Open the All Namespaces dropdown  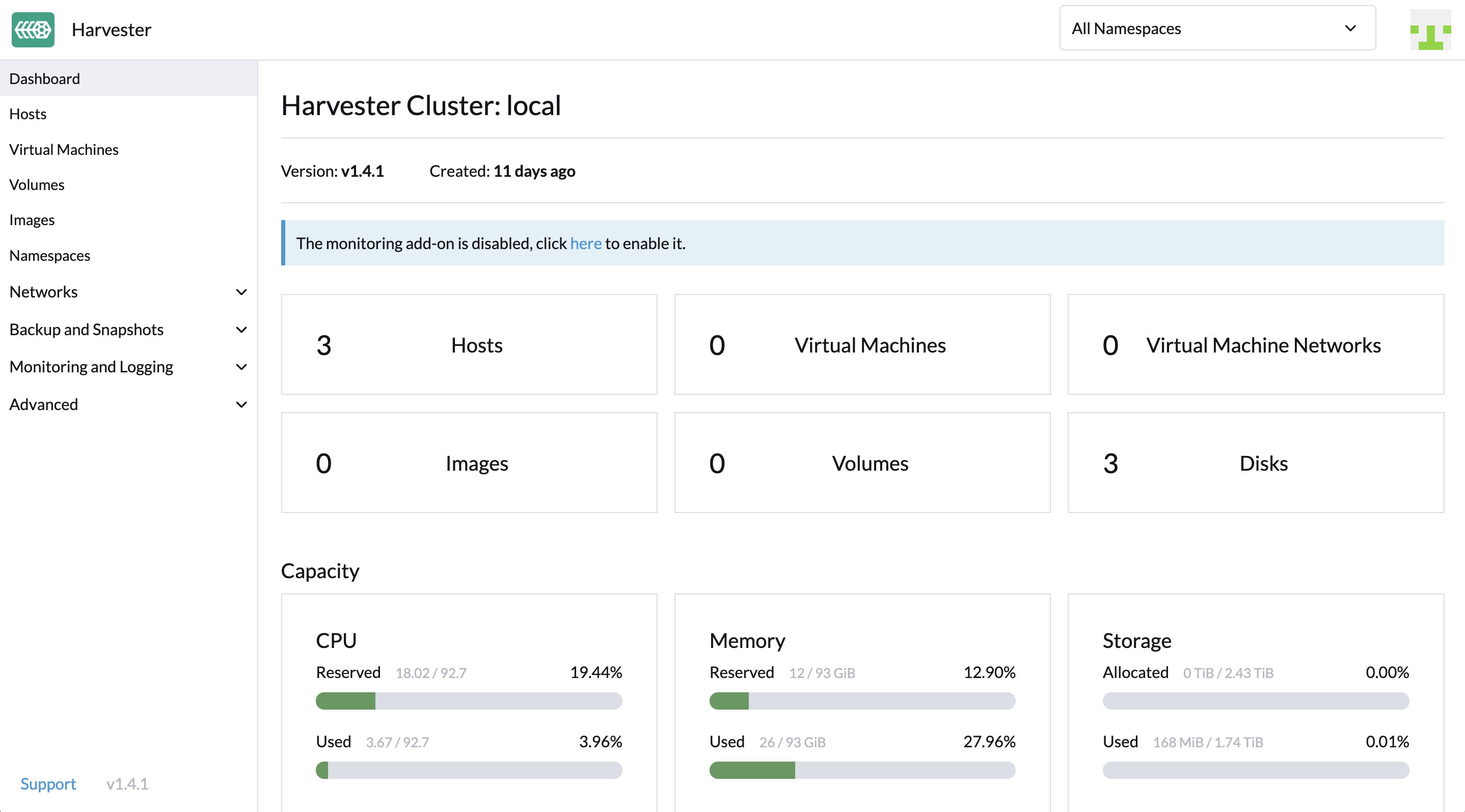(x=1217, y=29)
